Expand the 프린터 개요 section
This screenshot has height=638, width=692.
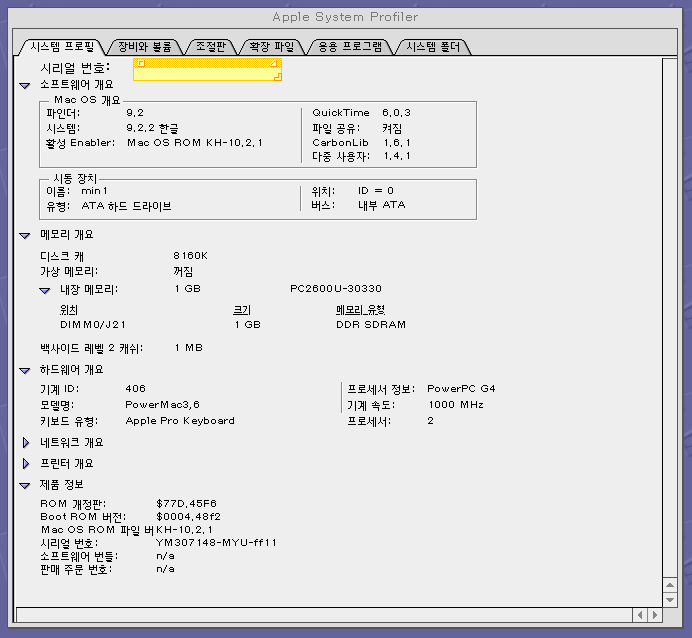(x=25, y=464)
